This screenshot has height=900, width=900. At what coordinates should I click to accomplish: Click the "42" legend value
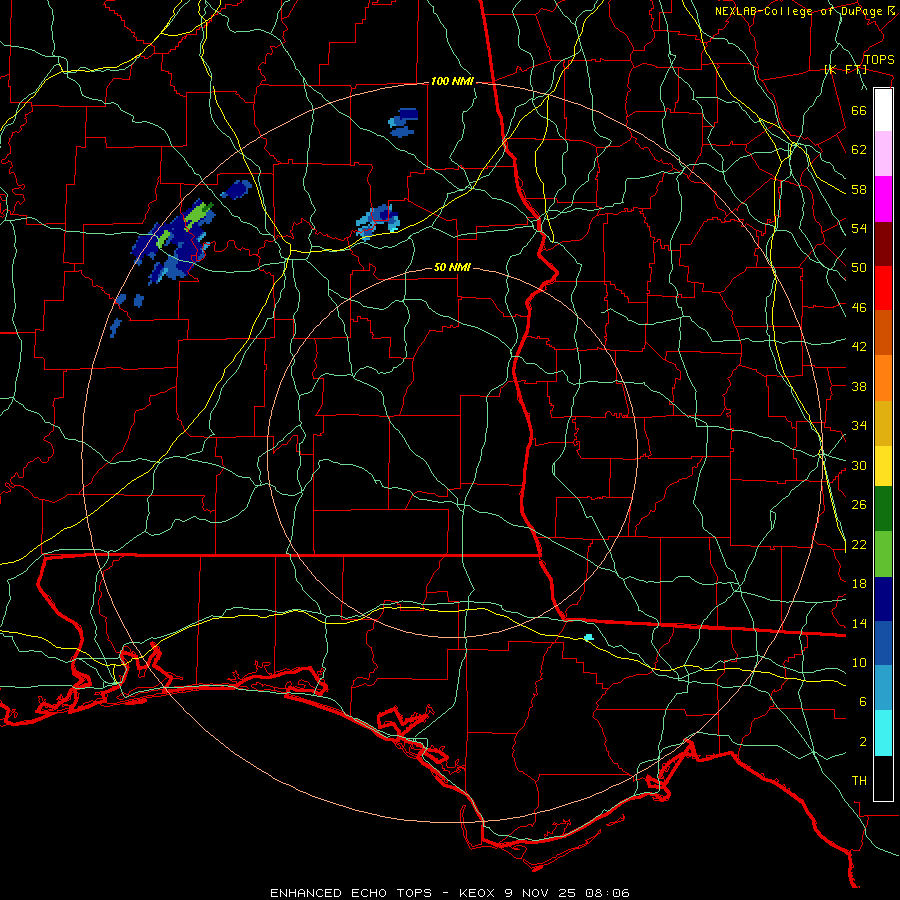(859, 347)
